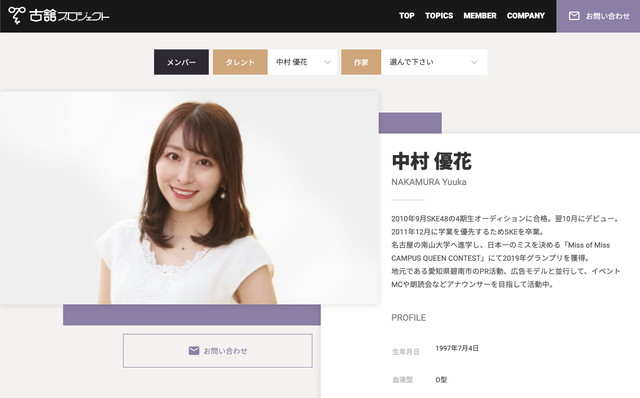Image resolution: width=640 pixels, height=398 pixels.
Task: Open the 選んで下さい writer dropdown
Action: click(x=434, y=62)
